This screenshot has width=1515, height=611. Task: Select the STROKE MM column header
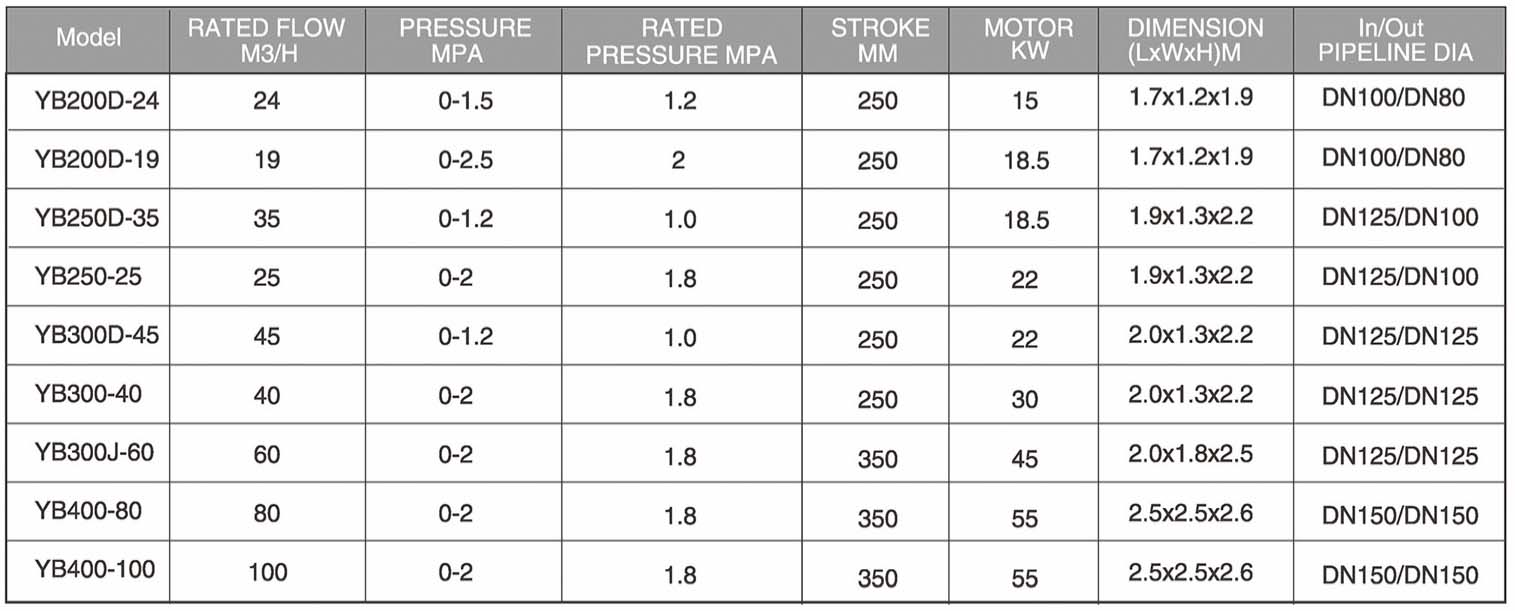[x=877, y=39]
